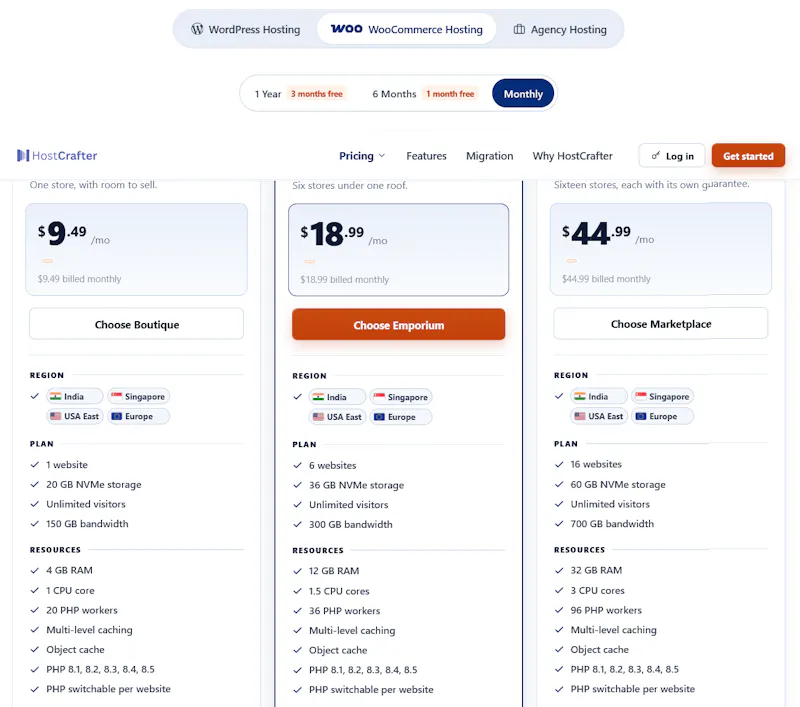The image size is (800, 707).
Task: Open the Agency Hosting tab
Action: (x=560, y=29)
